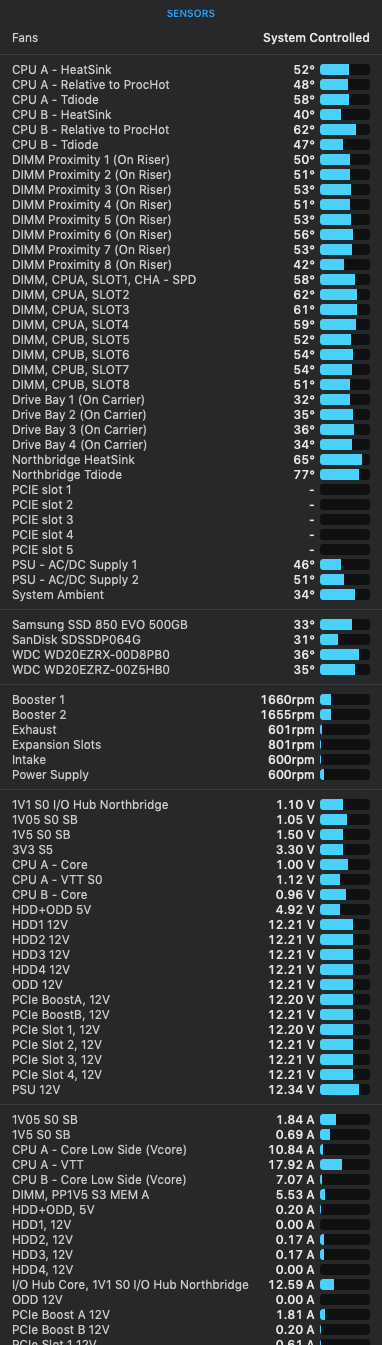Select the 3V3 S5 voltage row

[x=191, y=850]
